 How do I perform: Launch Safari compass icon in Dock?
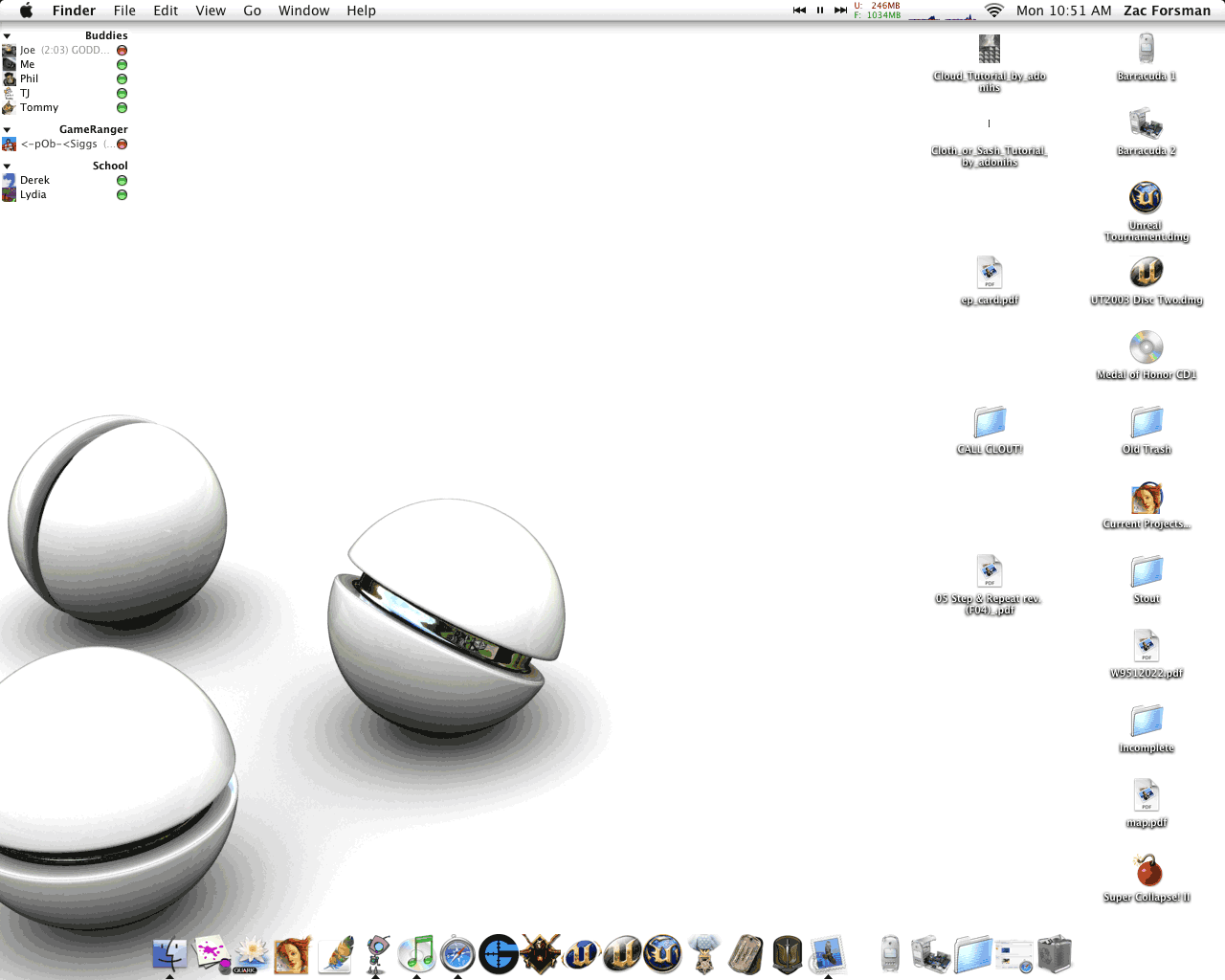tap(457, 954)
